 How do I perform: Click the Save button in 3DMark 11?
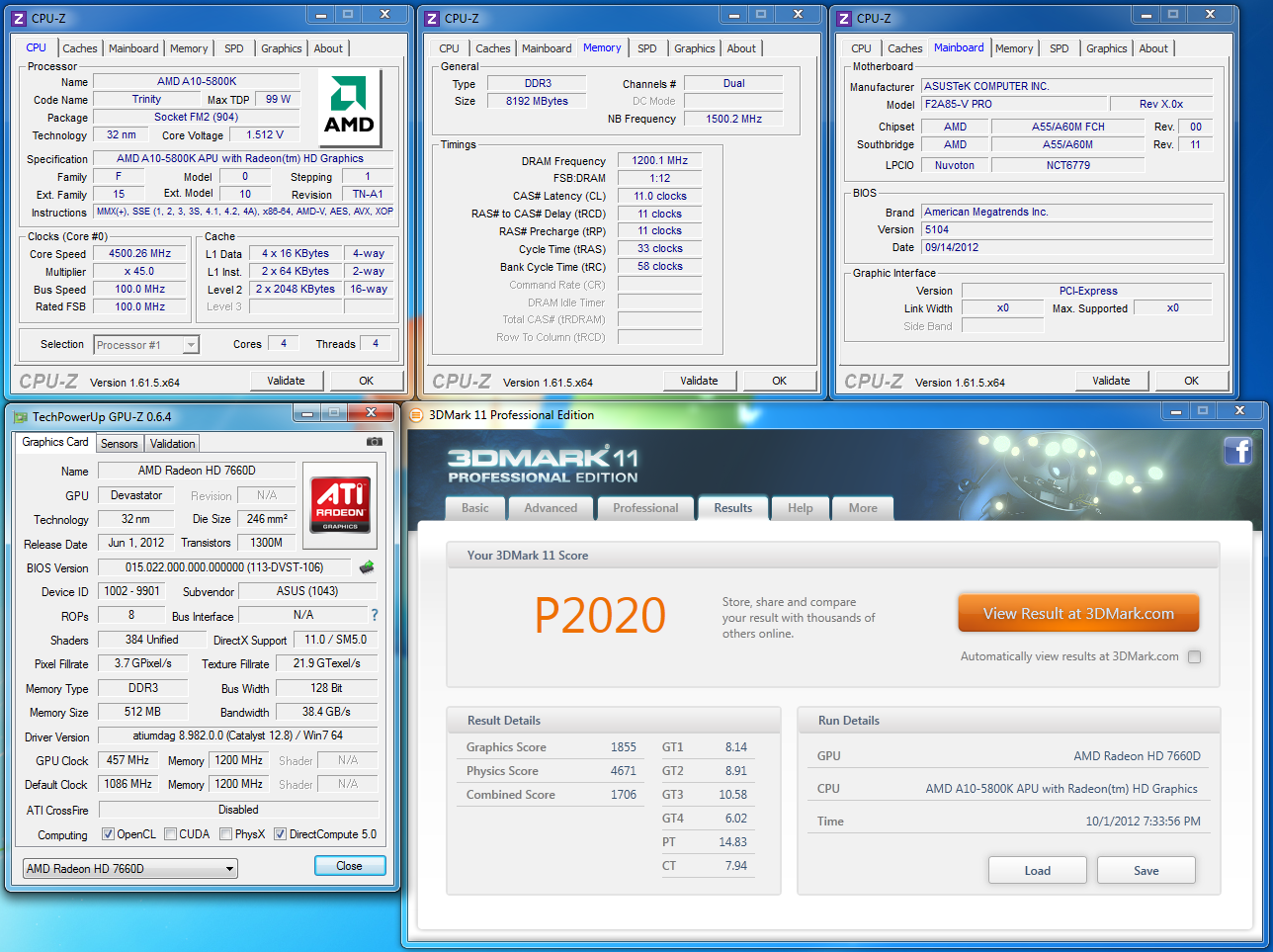click(x=1146, y=871)
